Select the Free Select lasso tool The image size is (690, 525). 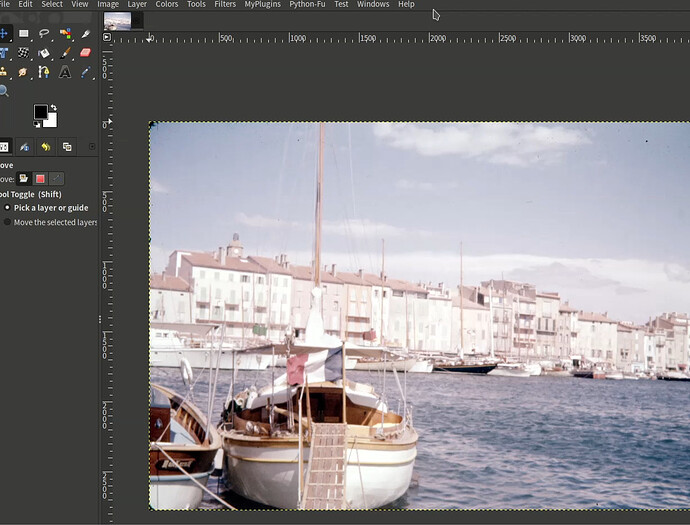(x=44, y=33)
